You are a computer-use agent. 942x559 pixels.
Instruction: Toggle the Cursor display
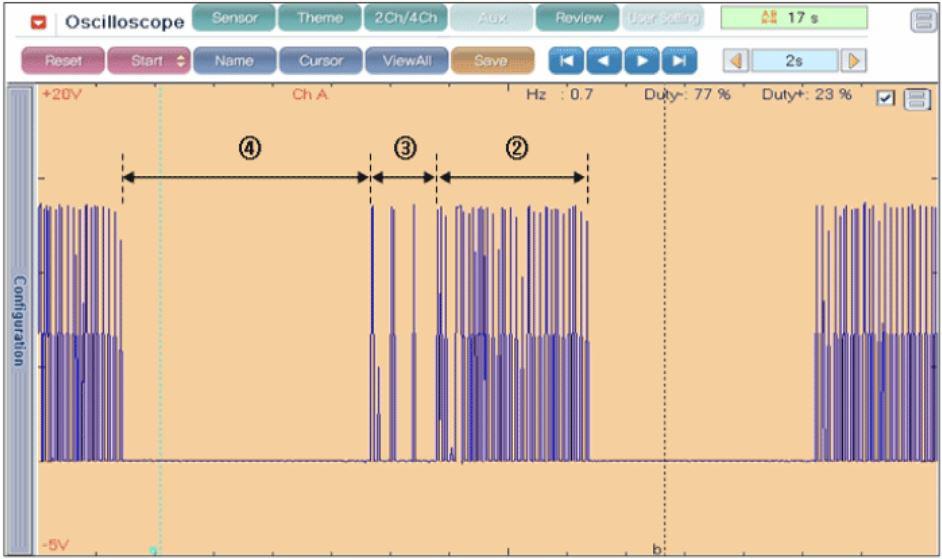pos(319,61)
